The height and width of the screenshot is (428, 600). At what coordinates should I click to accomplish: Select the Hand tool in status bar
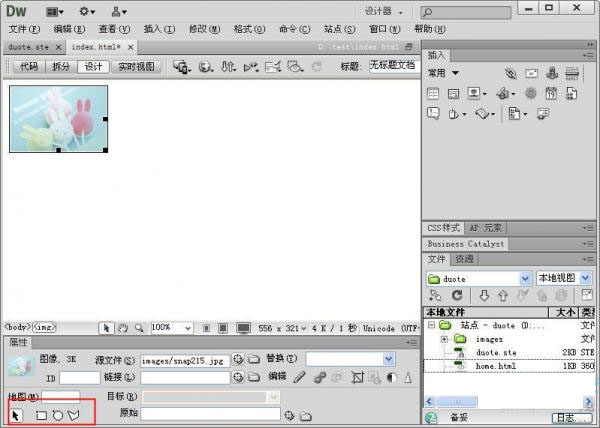point(122,327)
